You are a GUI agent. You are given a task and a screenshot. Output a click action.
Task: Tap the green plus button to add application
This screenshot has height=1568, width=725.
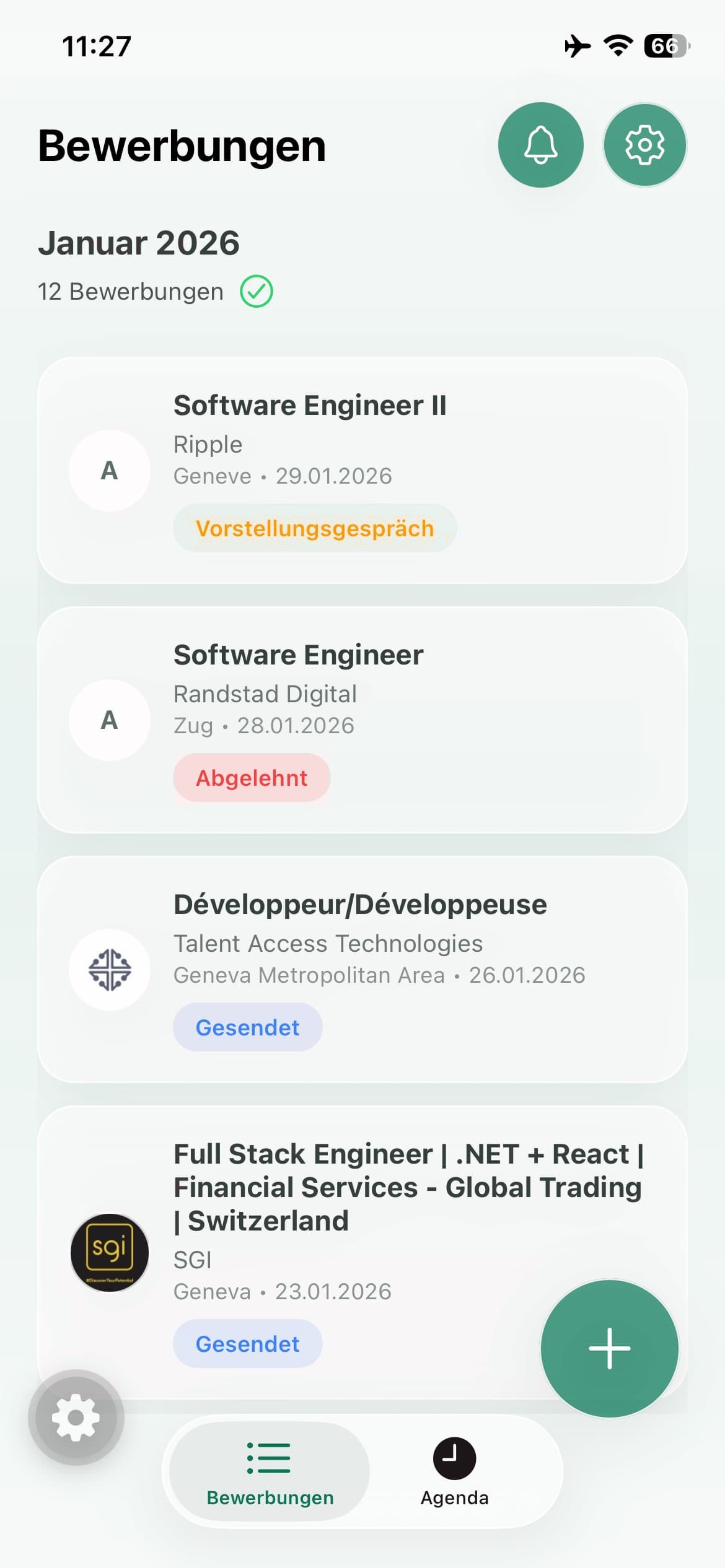pos(610,1348)
